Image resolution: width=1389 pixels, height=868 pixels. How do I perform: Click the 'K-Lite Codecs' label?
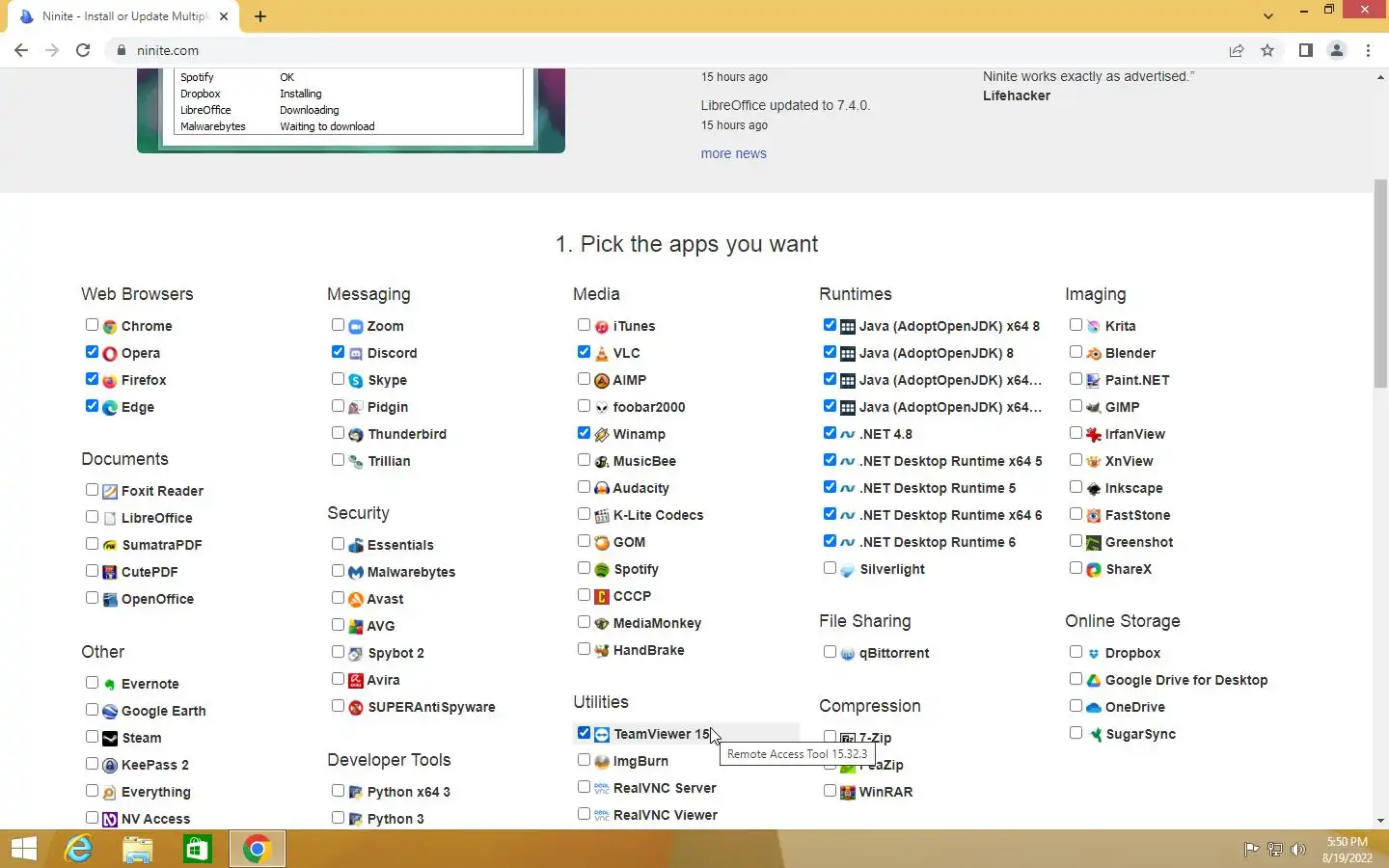(658, 515)
